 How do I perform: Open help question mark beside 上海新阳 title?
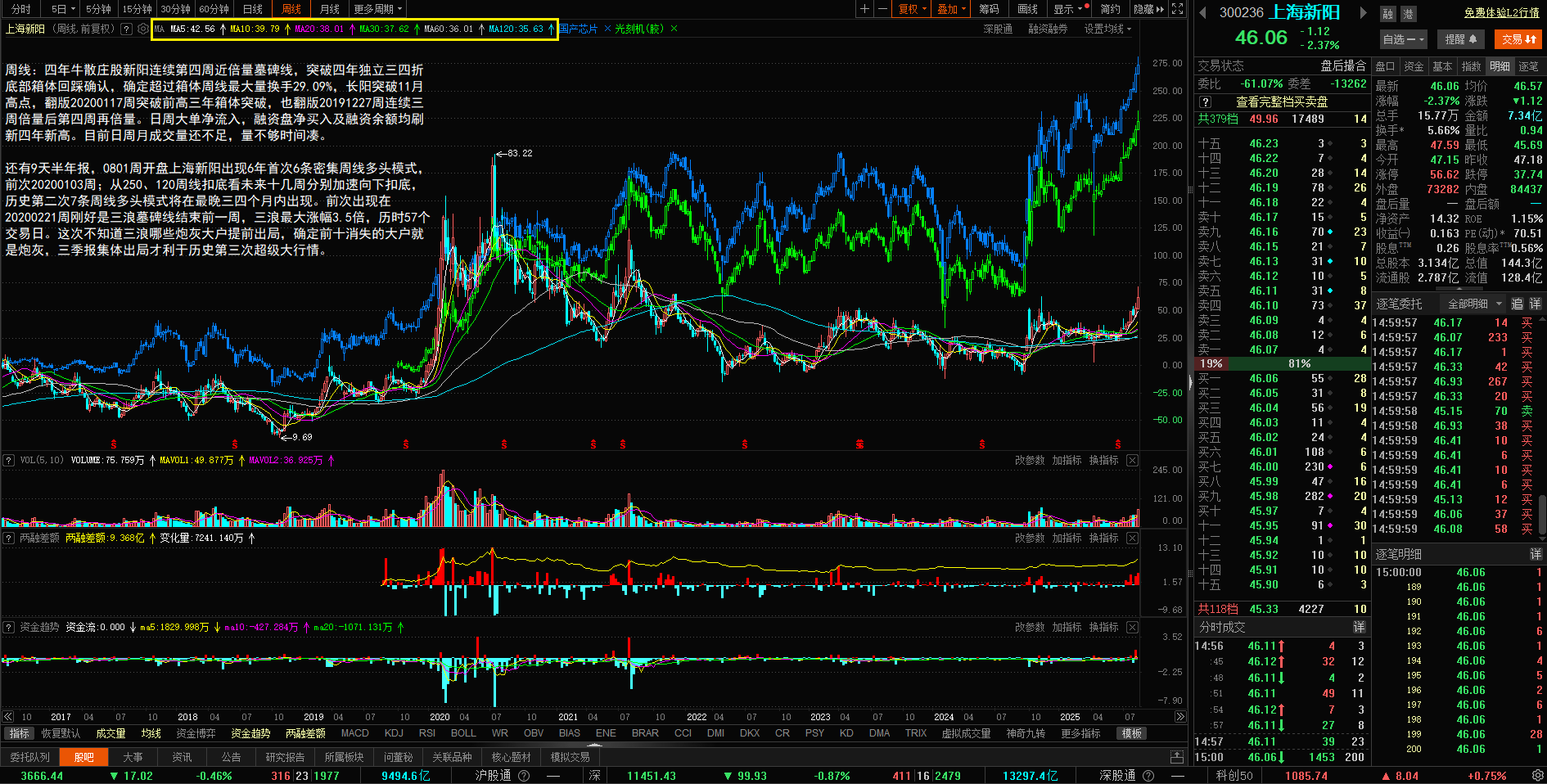pyautogui.click(x=126, y=29)
